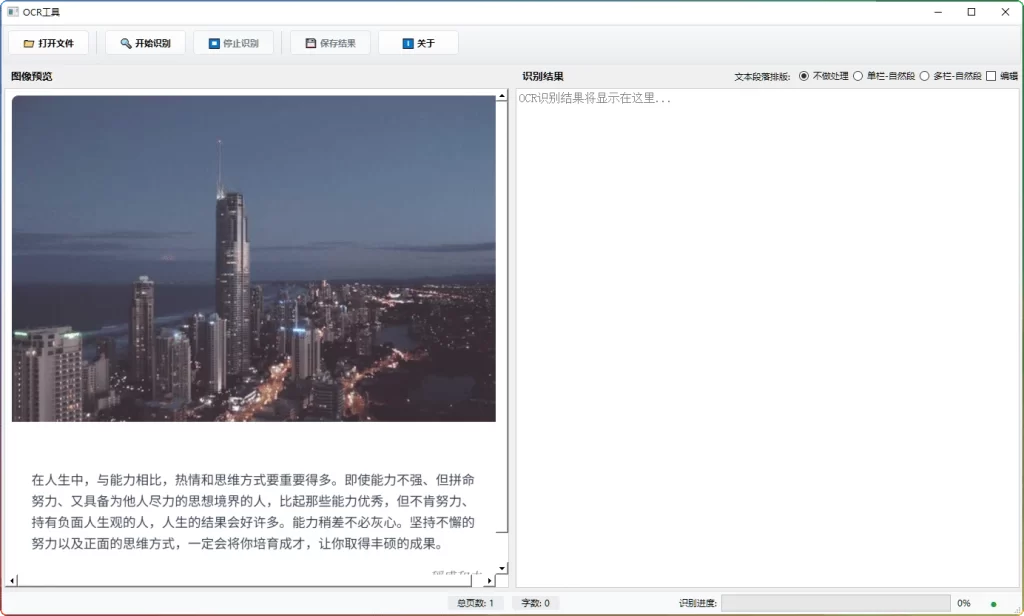
Task: Click the info icon on 关于 button
Action: 406,42
